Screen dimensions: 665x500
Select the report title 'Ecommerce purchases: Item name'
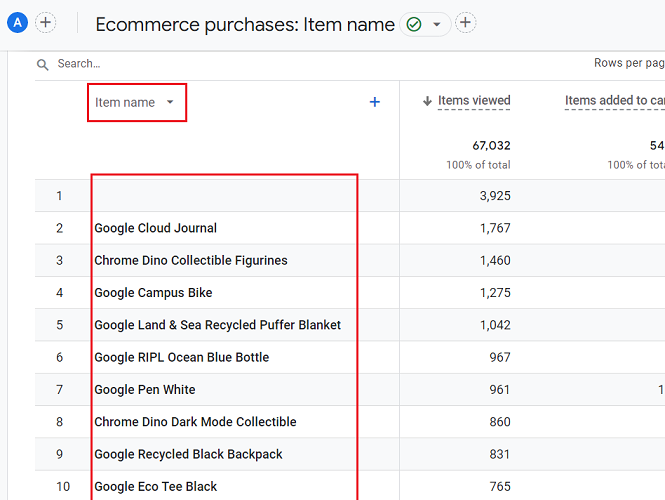(x=245, y=25)
